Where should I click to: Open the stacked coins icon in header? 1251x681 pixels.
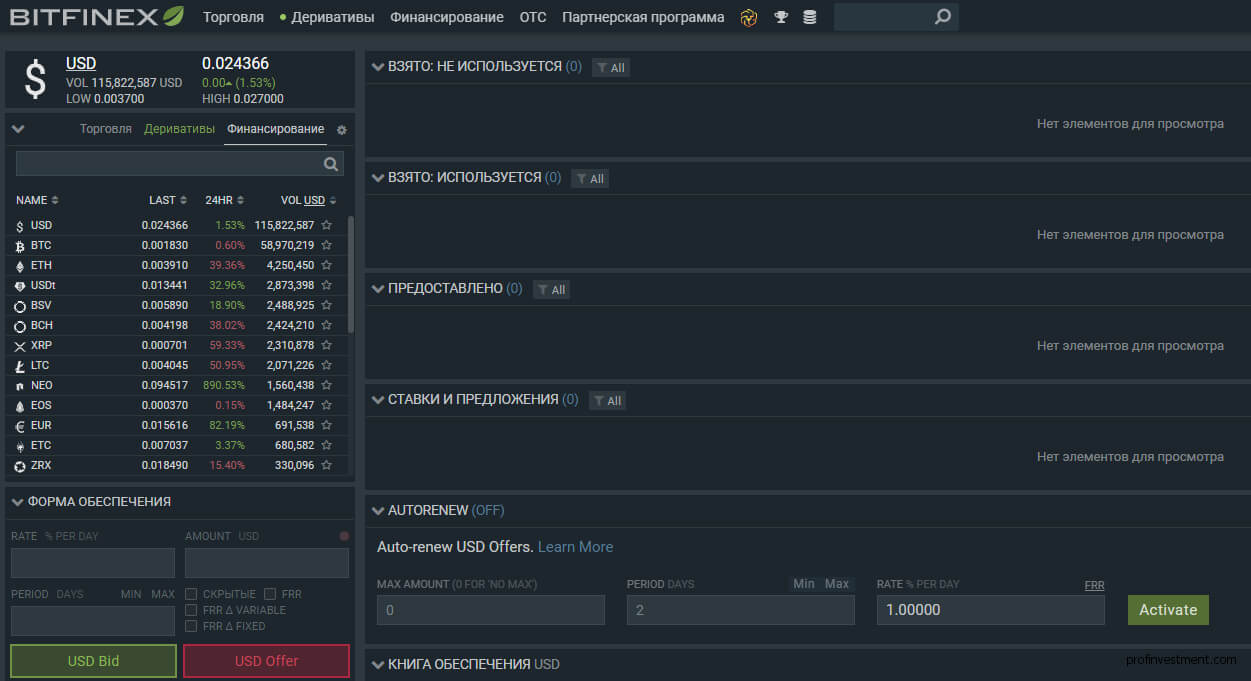(809, 17)
